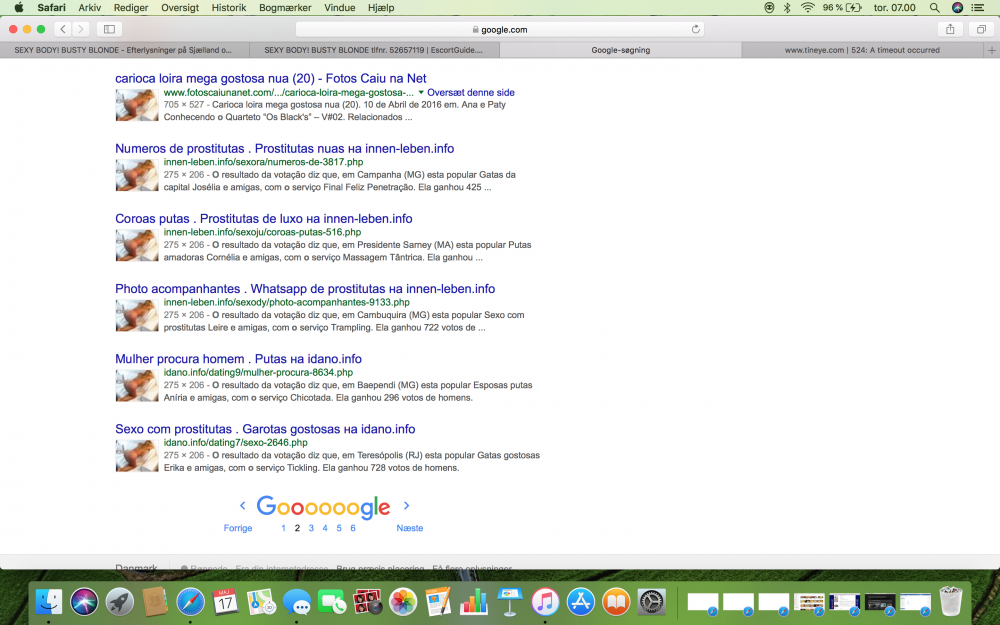Open FaceTime in the Dock
The width and height of the screenshot is (1000, 625).
332,601
